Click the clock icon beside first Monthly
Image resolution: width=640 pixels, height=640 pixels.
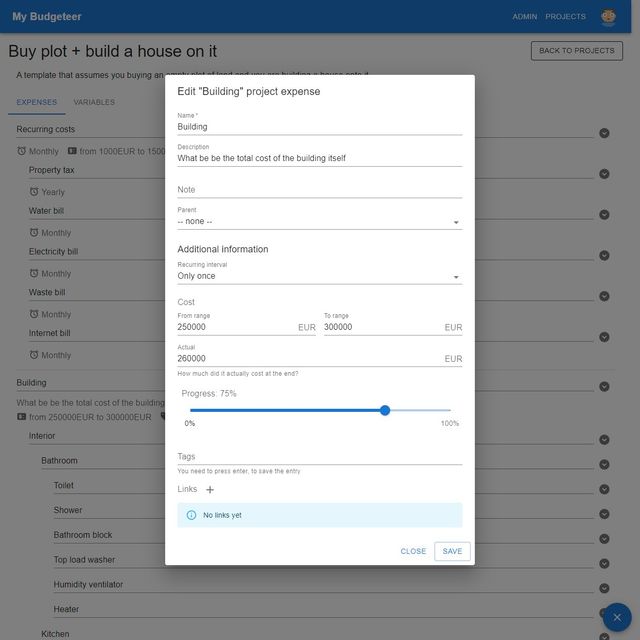pos(21,151)
